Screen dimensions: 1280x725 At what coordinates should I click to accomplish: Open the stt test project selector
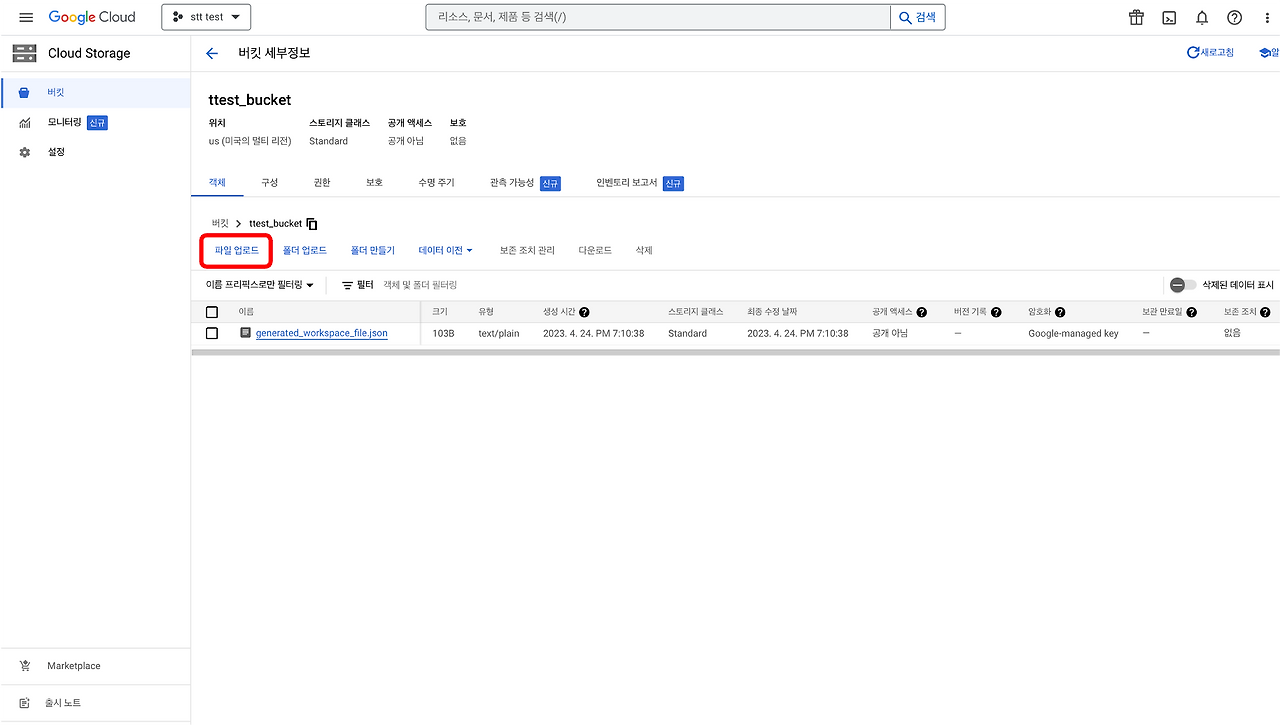[x=206, y=17]
